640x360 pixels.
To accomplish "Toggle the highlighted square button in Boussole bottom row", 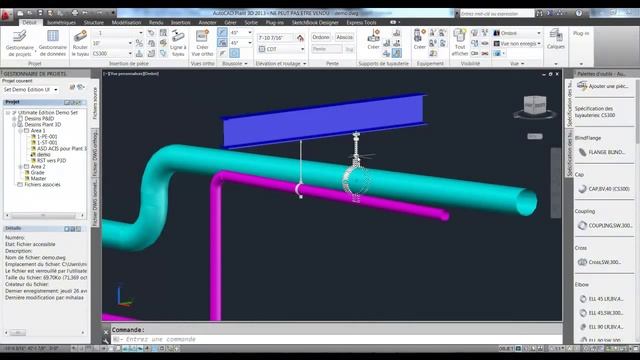I will click(234, 53).
